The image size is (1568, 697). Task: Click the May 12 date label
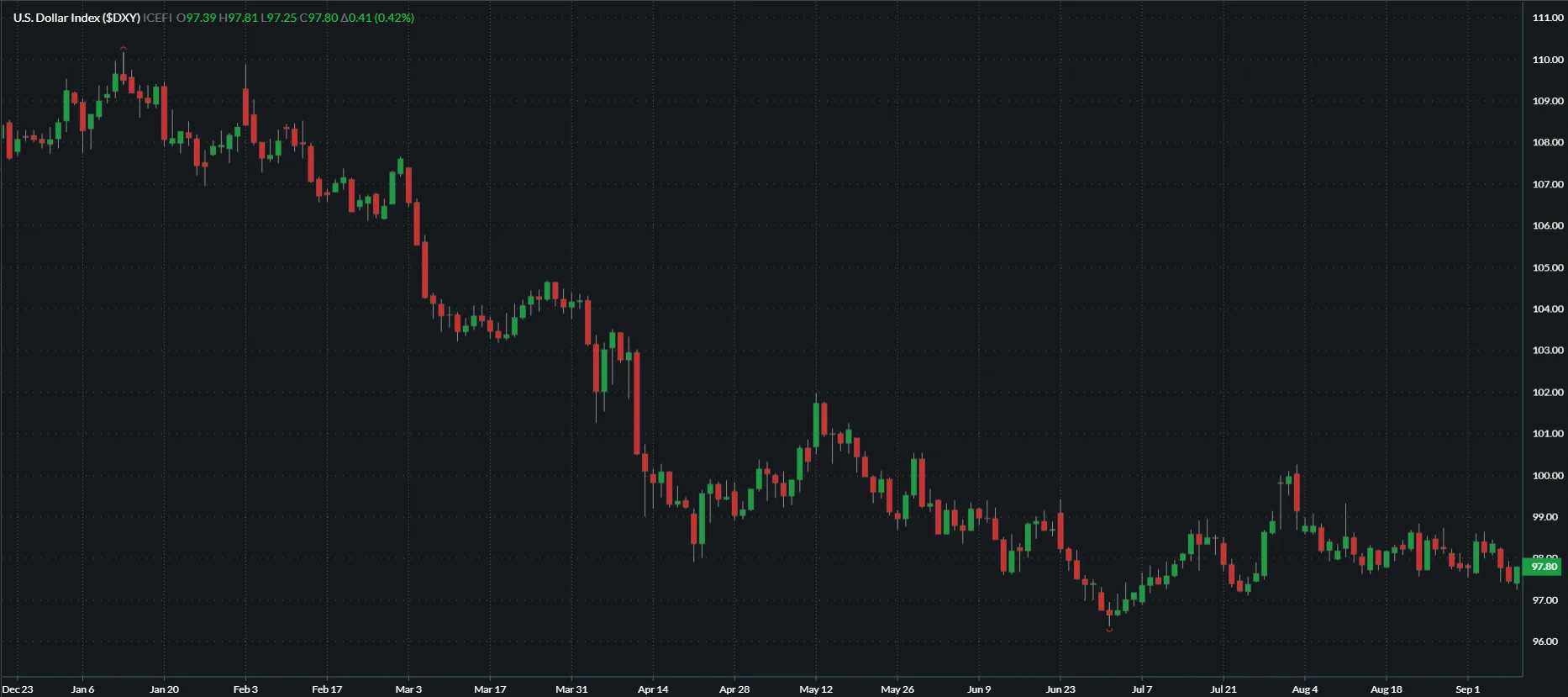pyautogui.click(x=815, y=689)
